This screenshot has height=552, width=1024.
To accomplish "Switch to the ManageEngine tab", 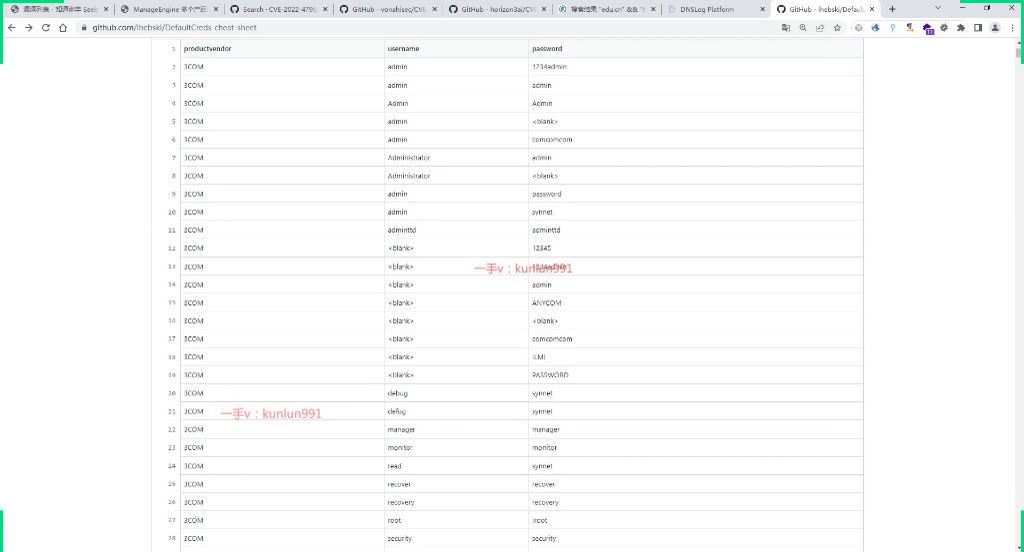I will [x=170, y=9].
